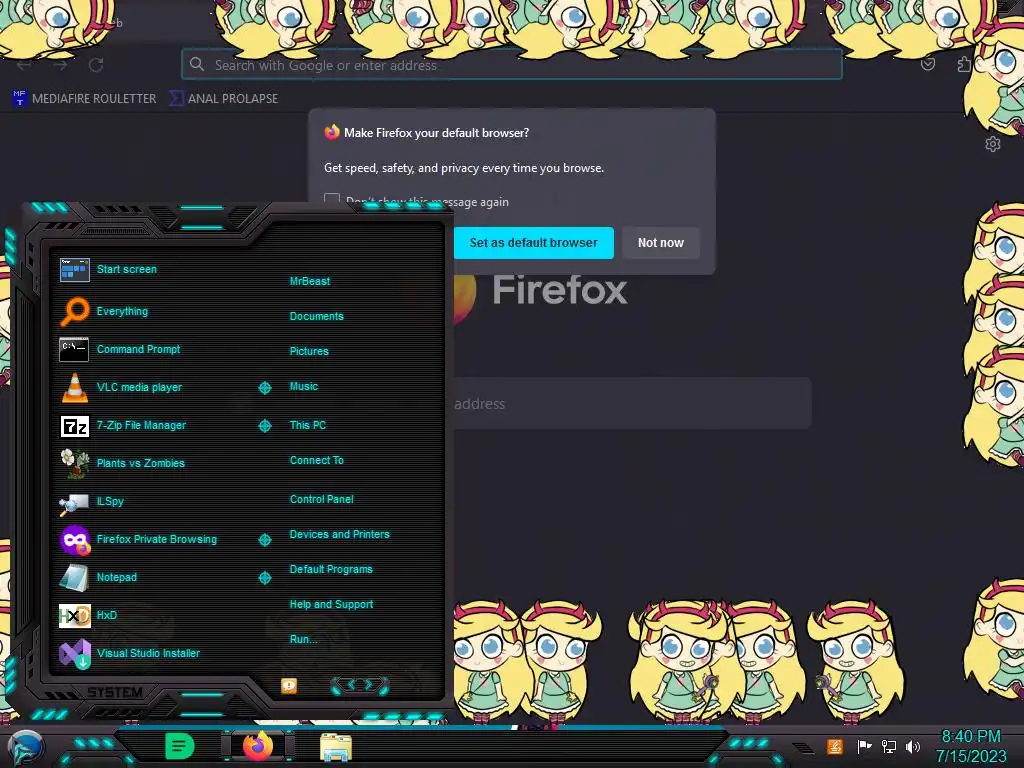This screenshot has height=768, width=1024.
Task: Click Firefox back arrow
Action: click(24, 65)
